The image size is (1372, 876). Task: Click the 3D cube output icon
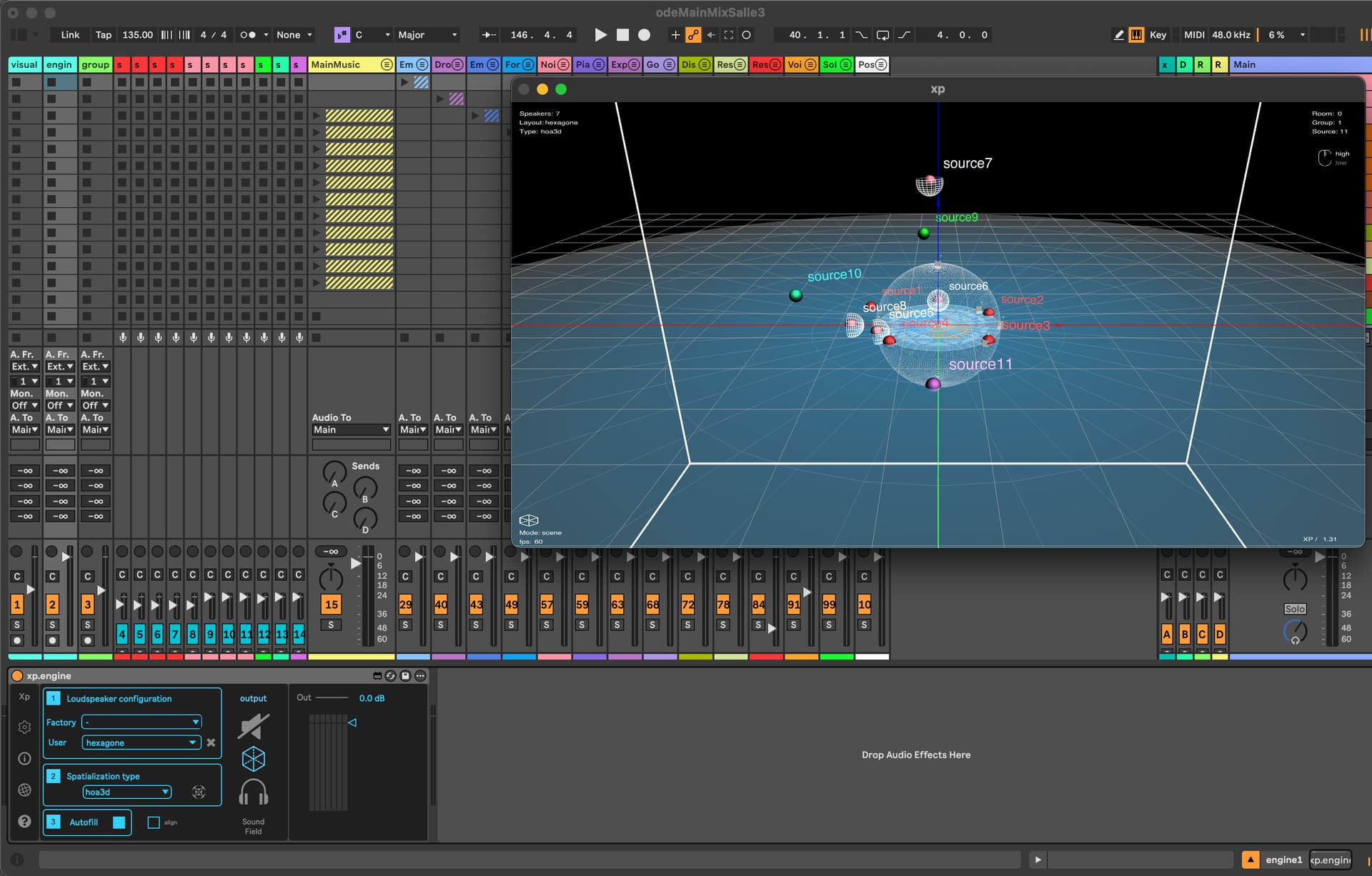point(253,759)
